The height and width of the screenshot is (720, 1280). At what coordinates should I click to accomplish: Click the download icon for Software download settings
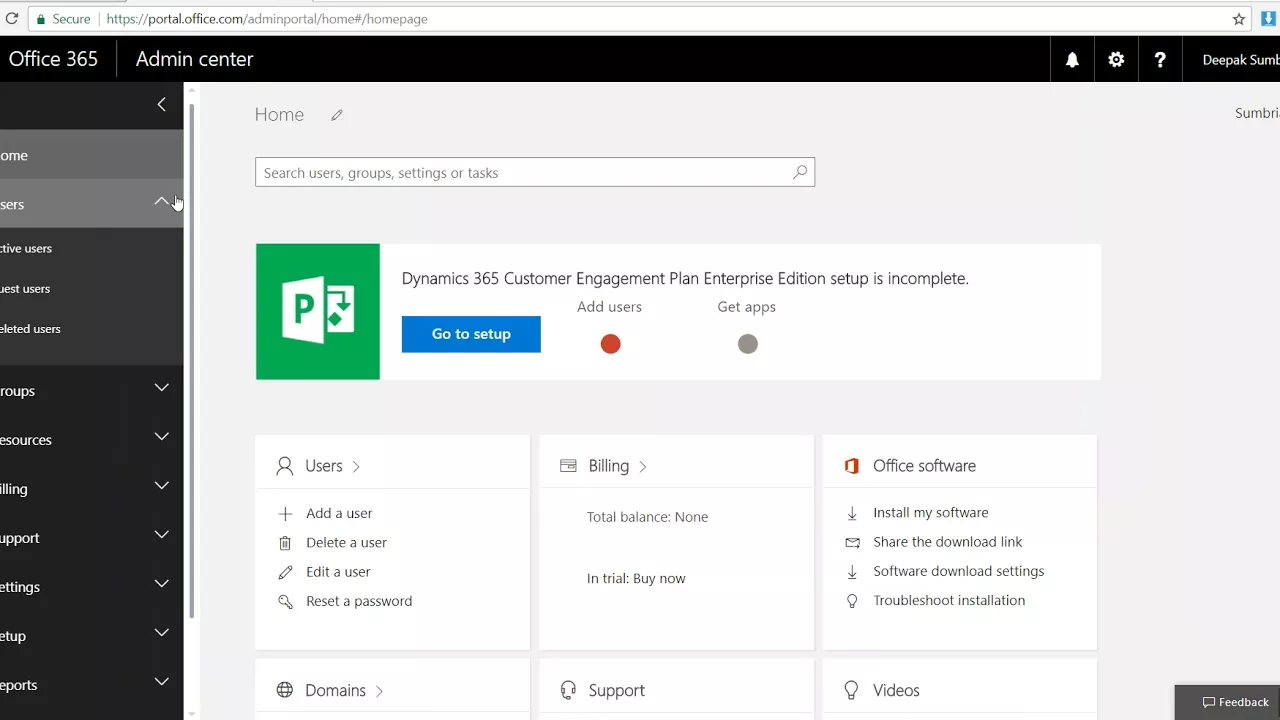click(x=852, y=571)
